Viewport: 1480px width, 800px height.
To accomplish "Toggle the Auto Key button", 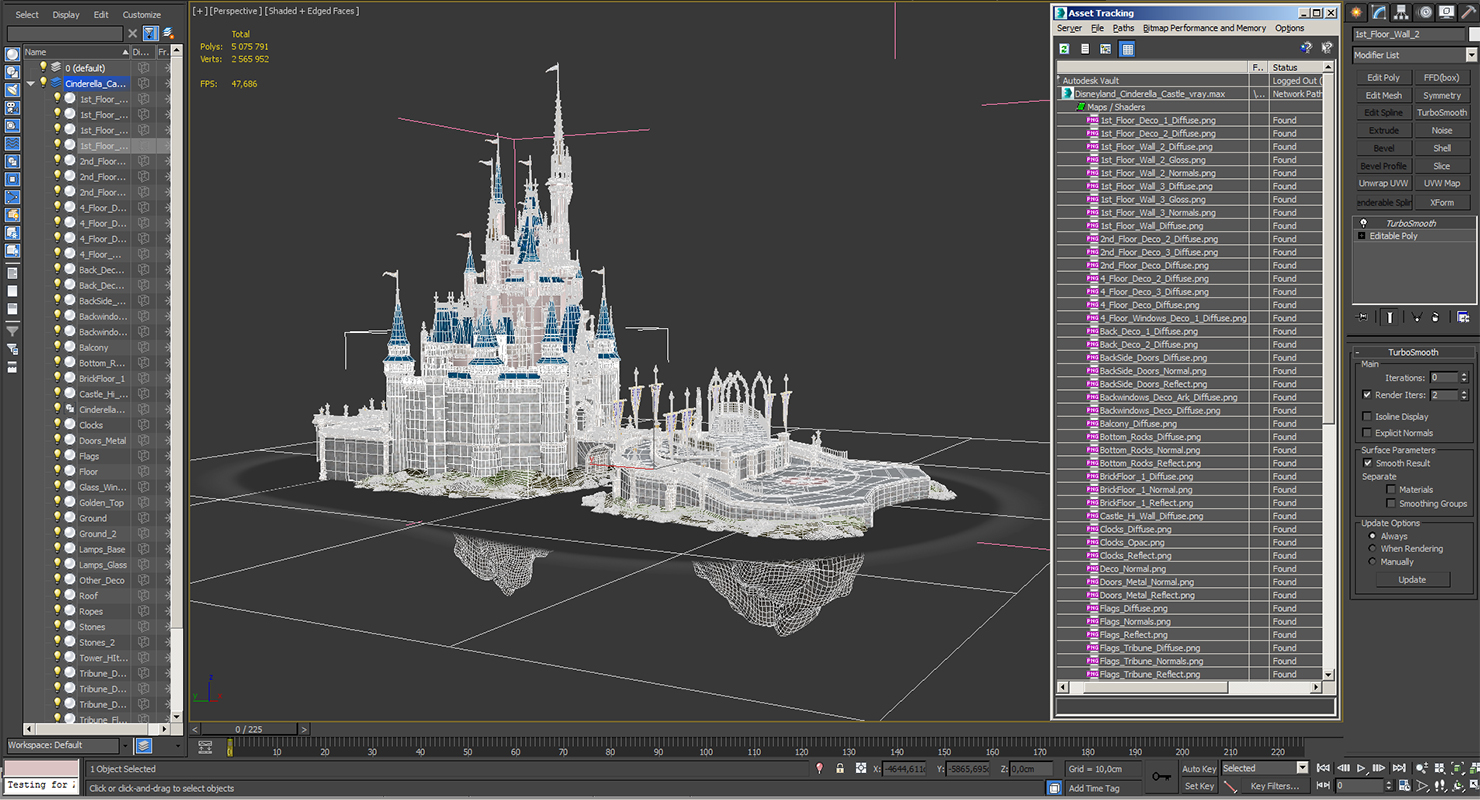I will [1198, 769].
